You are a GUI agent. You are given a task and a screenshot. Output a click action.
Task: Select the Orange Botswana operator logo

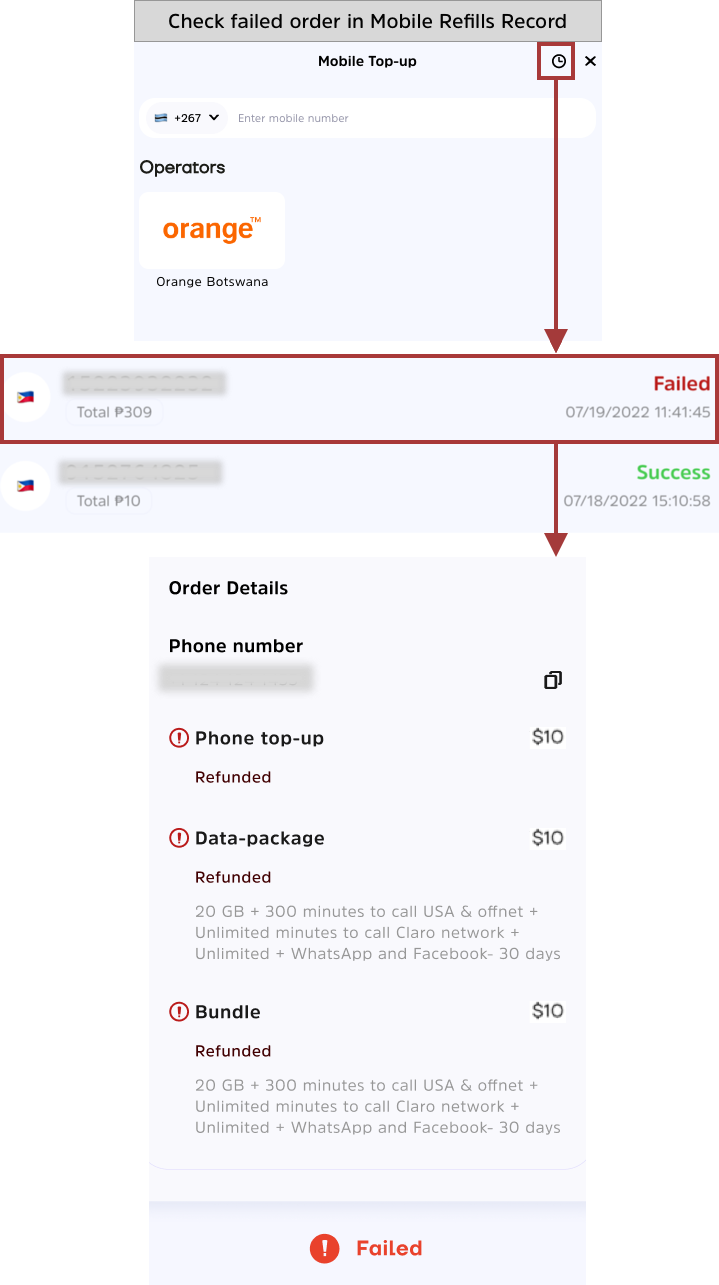212,231
